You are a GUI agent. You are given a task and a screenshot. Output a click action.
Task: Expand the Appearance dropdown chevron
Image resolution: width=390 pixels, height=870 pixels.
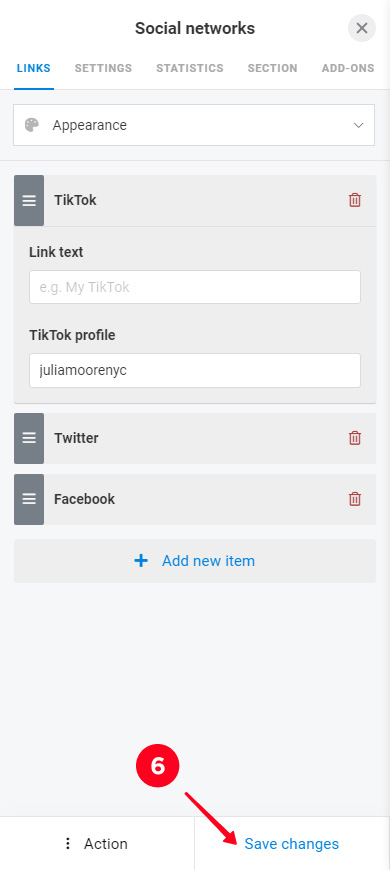tap(358, 125)
